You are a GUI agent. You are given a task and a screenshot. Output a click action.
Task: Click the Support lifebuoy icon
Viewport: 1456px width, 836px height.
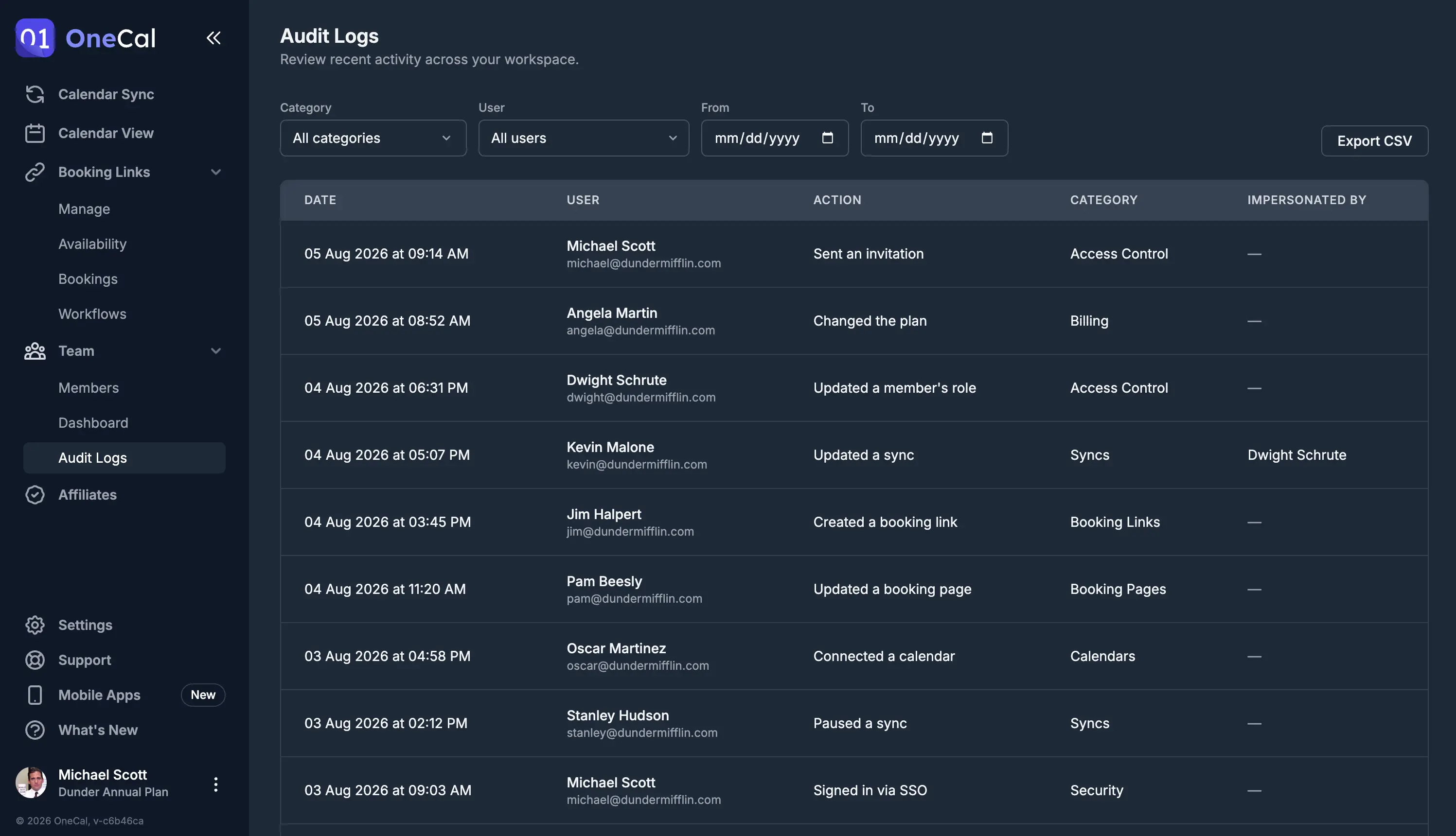point(35,661)
